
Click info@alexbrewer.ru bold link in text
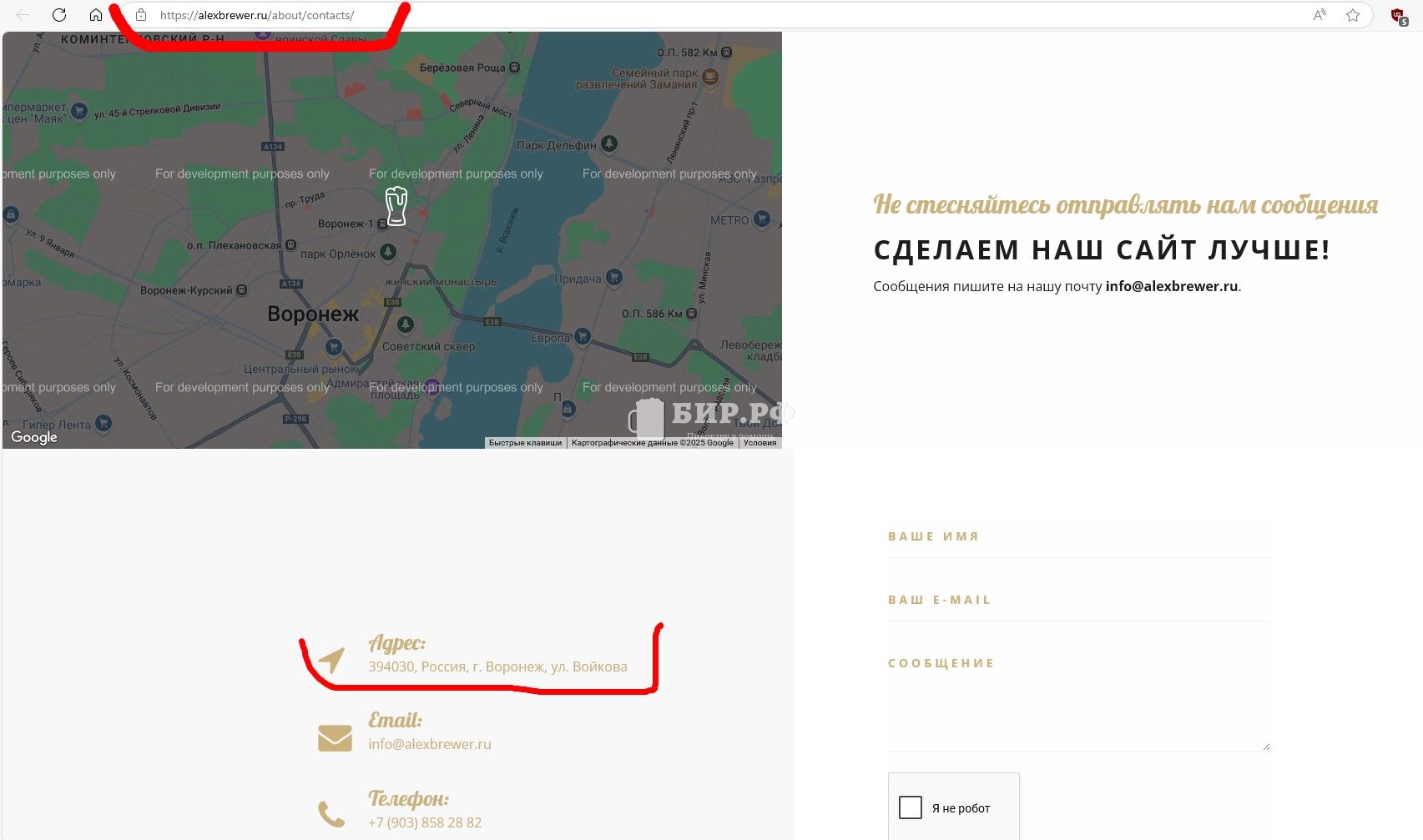point(1172,286)
